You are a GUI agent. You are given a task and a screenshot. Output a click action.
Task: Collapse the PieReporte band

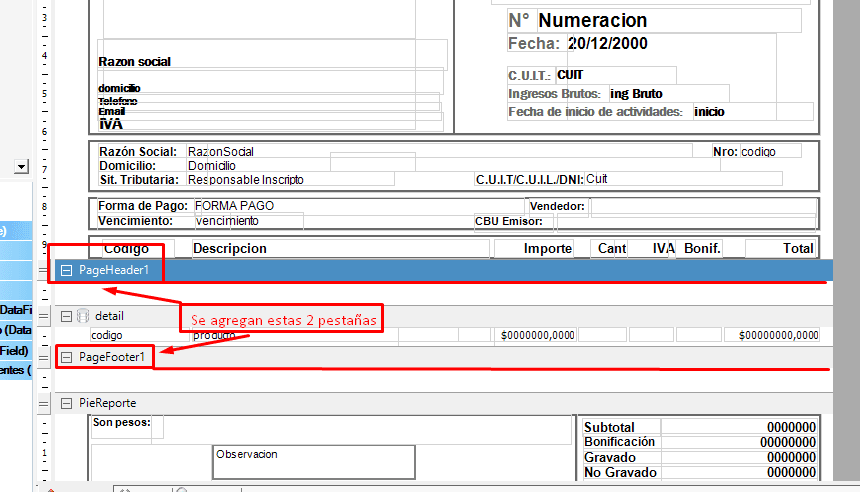pos(66,403)
